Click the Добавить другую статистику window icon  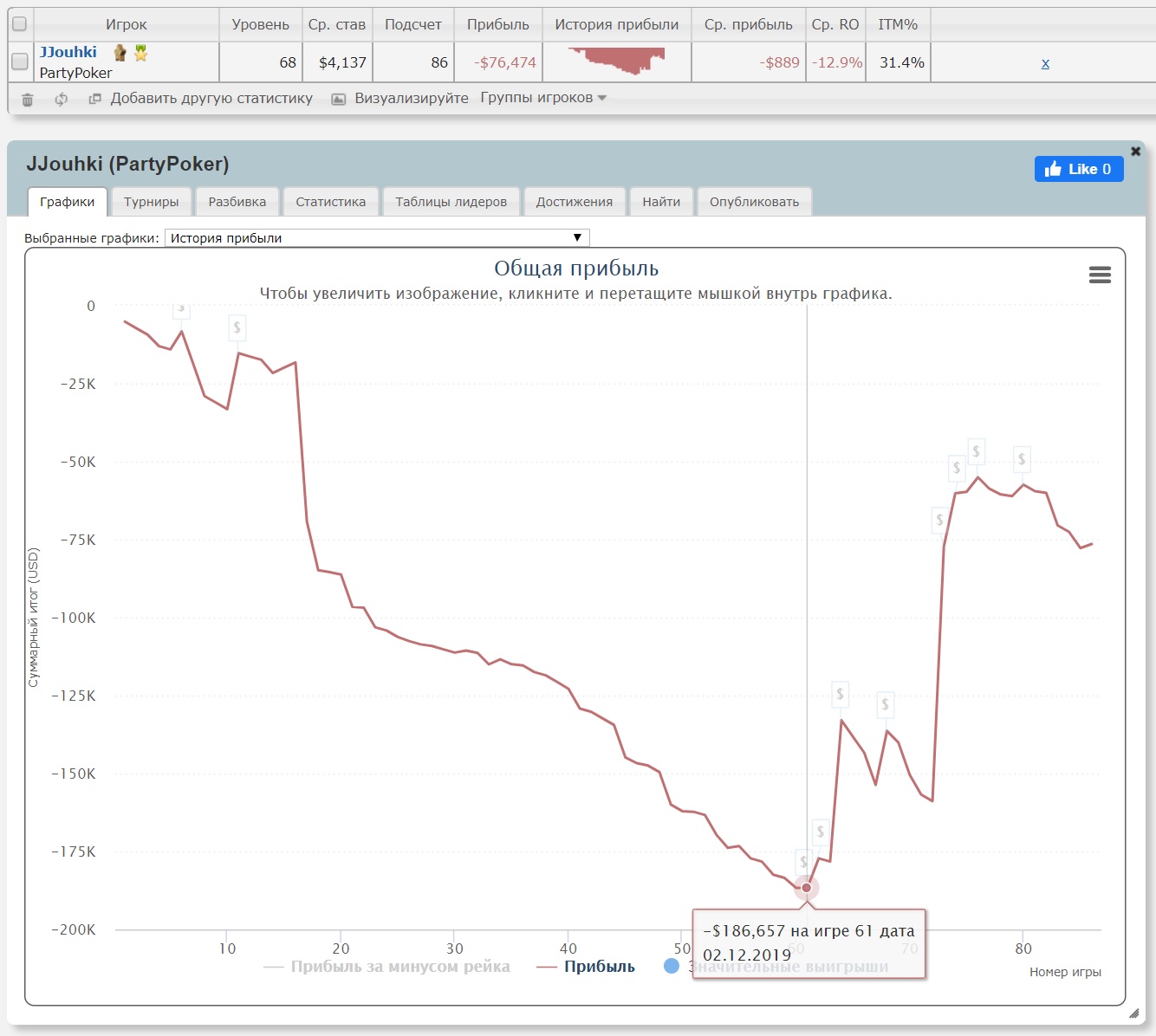point(95,99)
